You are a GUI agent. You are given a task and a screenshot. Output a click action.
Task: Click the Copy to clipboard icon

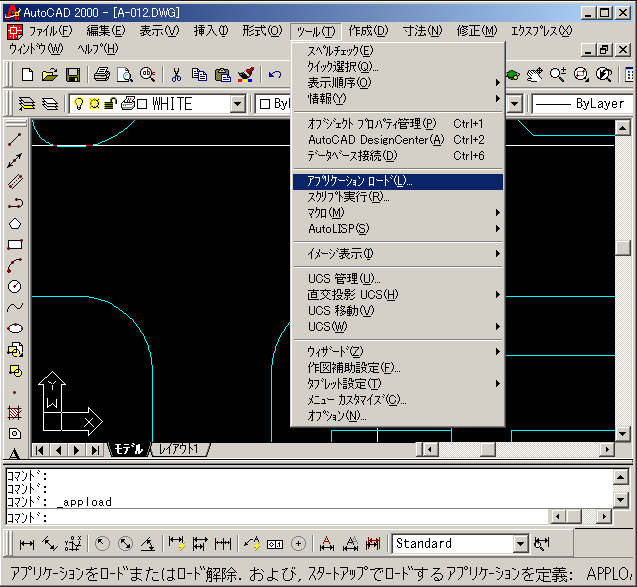click(x=199, y=75)
